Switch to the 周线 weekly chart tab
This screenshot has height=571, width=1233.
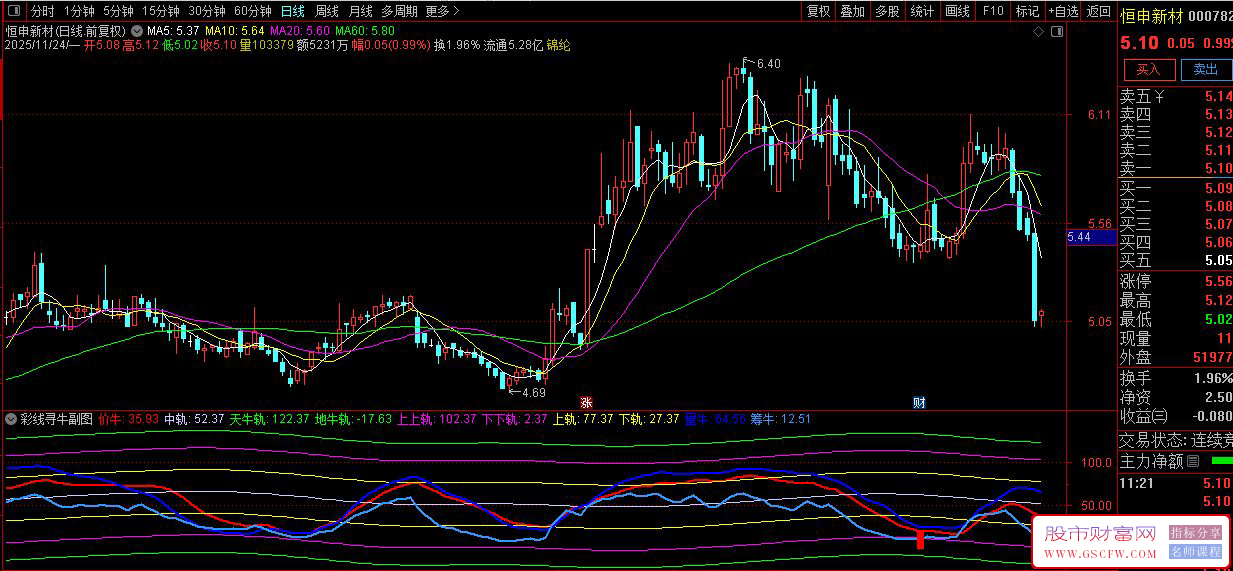point(327,12)
